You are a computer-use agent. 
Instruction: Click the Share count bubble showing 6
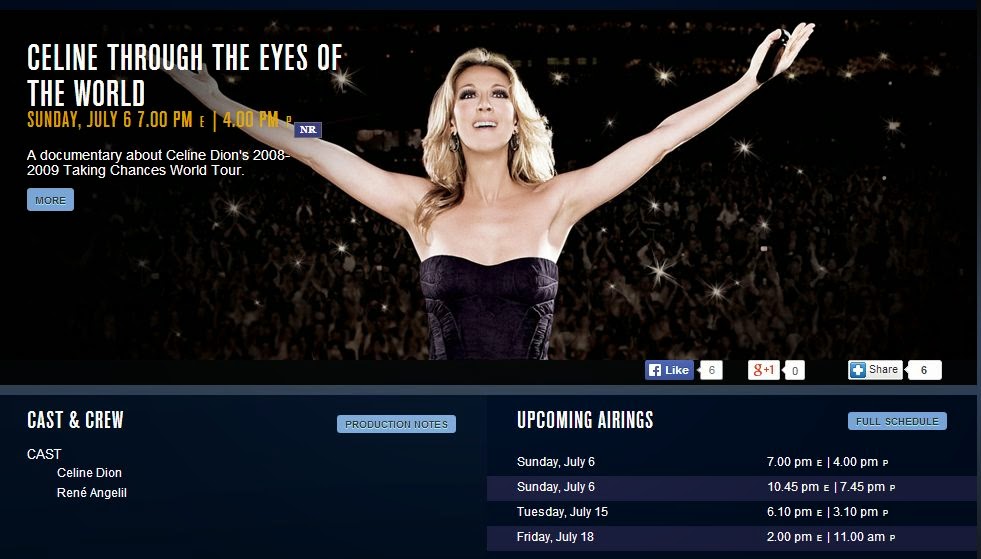(x=924, y=370)
